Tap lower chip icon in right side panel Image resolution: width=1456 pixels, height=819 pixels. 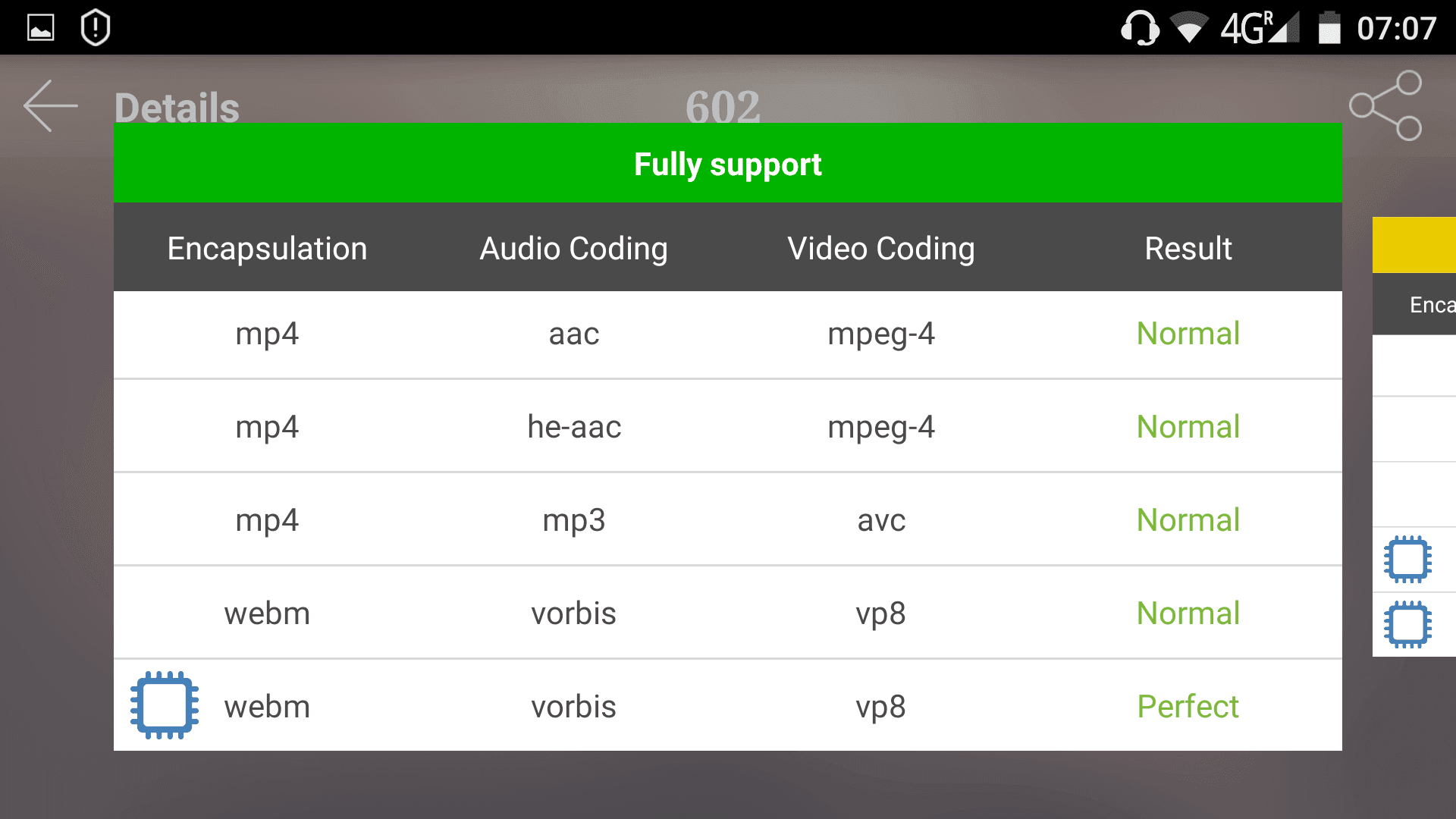(x=1407, y=625)
